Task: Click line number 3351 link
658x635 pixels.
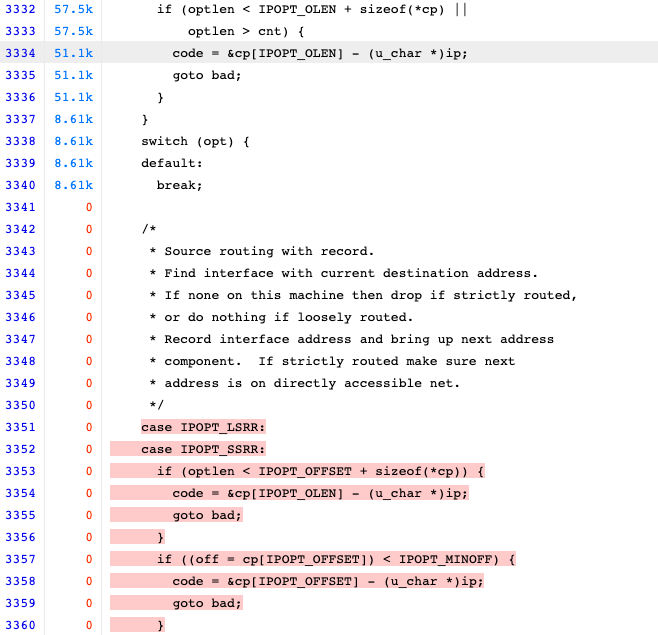Action: [x=21, y=427]
